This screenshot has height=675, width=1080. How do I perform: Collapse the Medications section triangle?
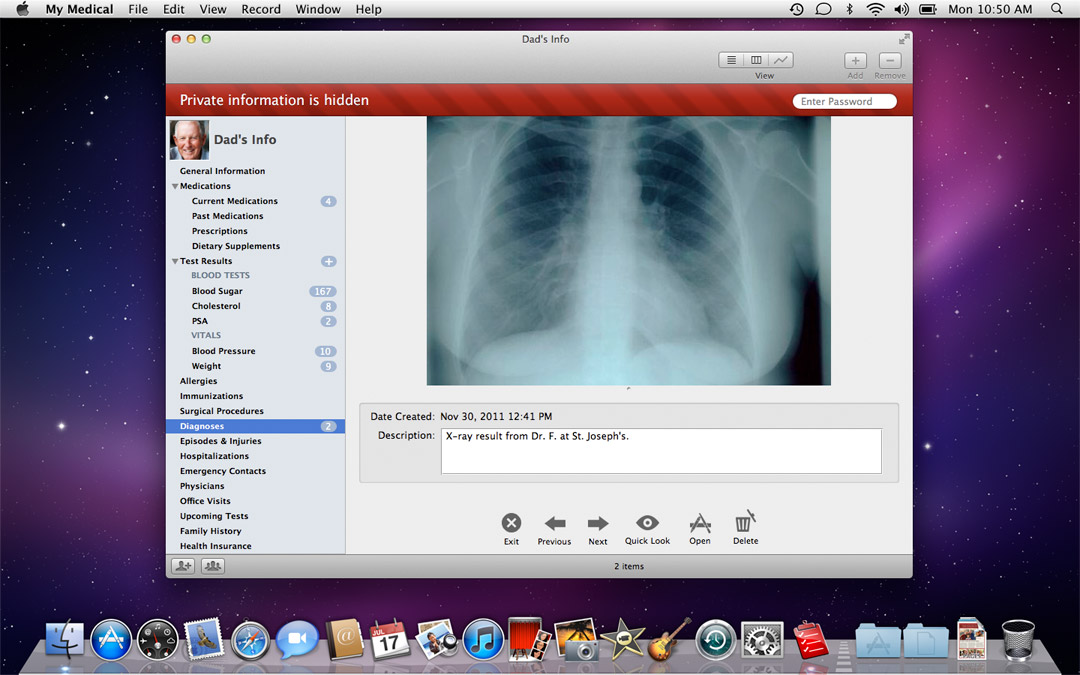175,186
